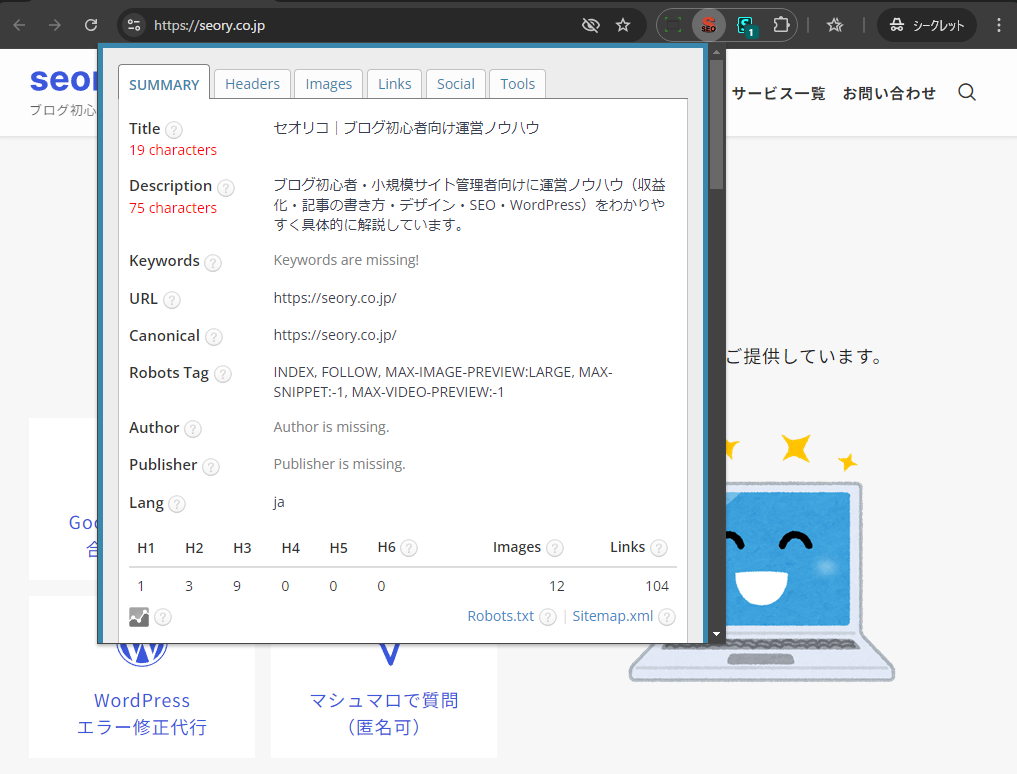The width and height of the screenshot is (1017, 774).
Task: Click the seory site logo
Action: 64,79
